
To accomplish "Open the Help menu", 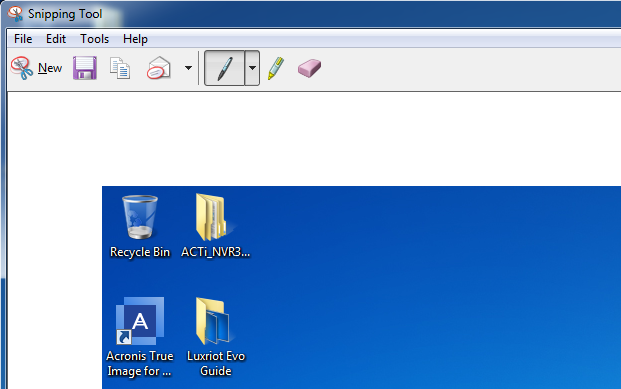I will click(x=135, y=39).
